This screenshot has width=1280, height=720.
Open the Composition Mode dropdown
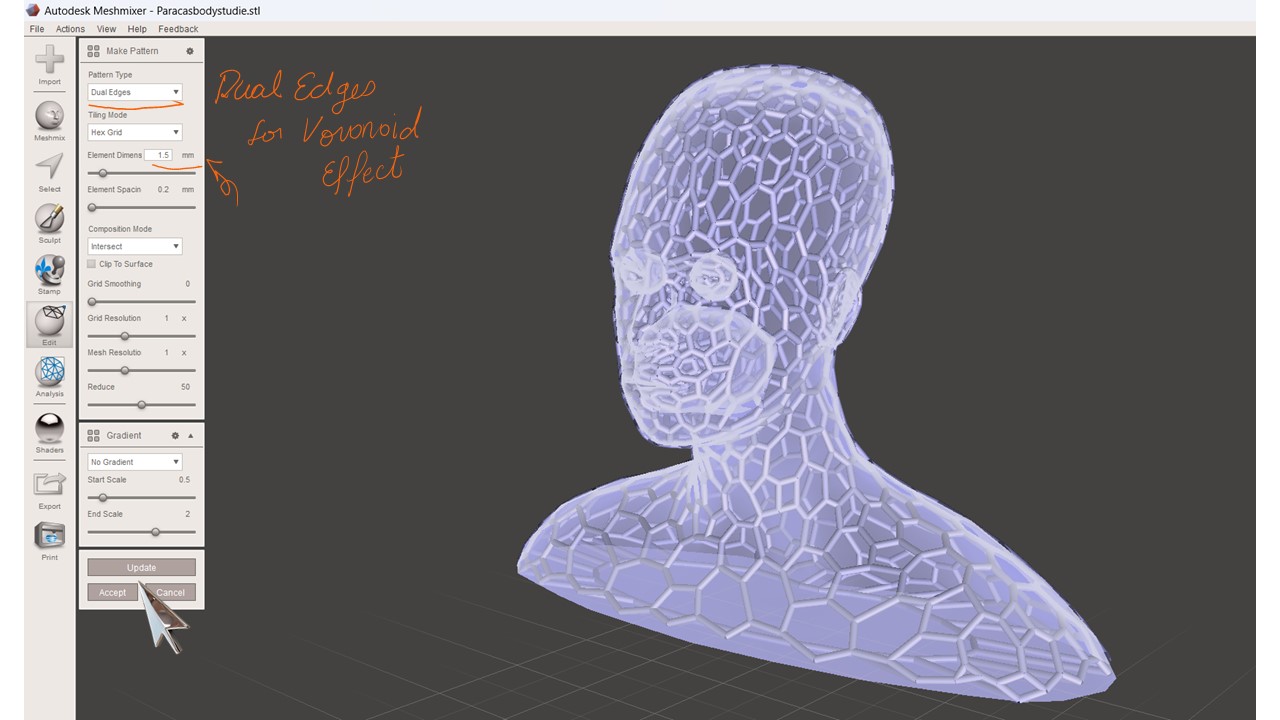[135, 246]
